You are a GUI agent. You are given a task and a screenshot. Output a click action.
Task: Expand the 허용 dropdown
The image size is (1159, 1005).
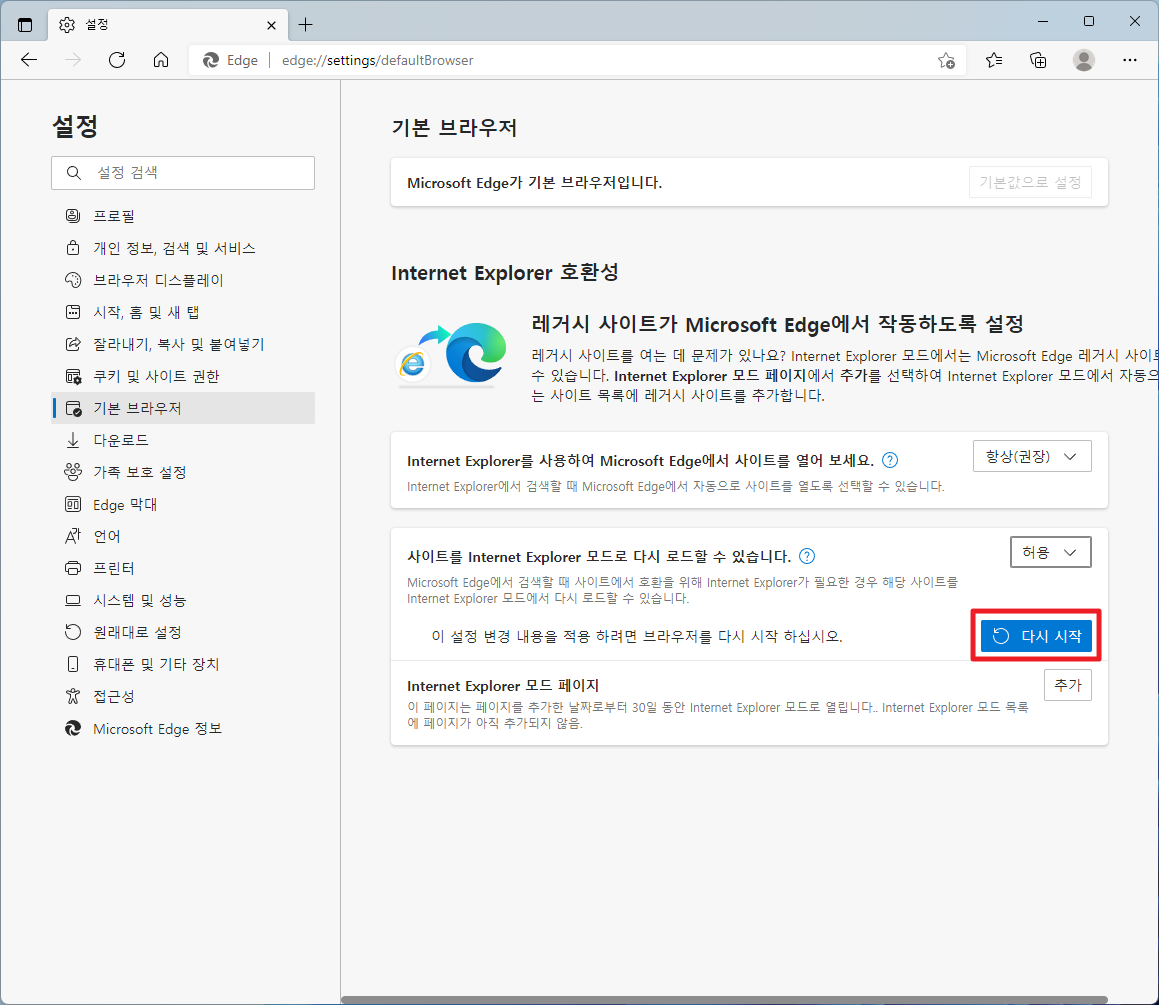tap(1050, 553)
